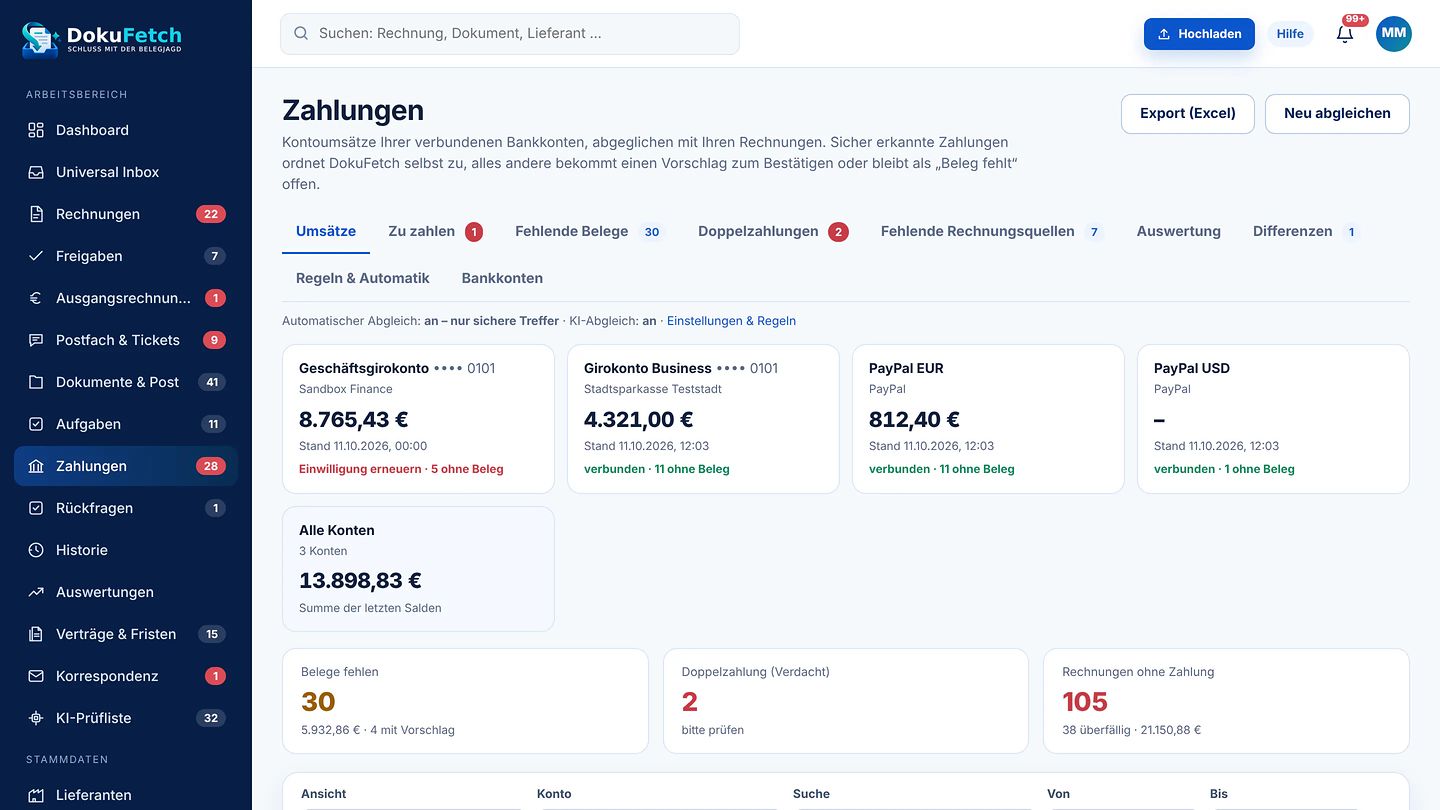Click the Rechnungen document icon

(36, 214)
